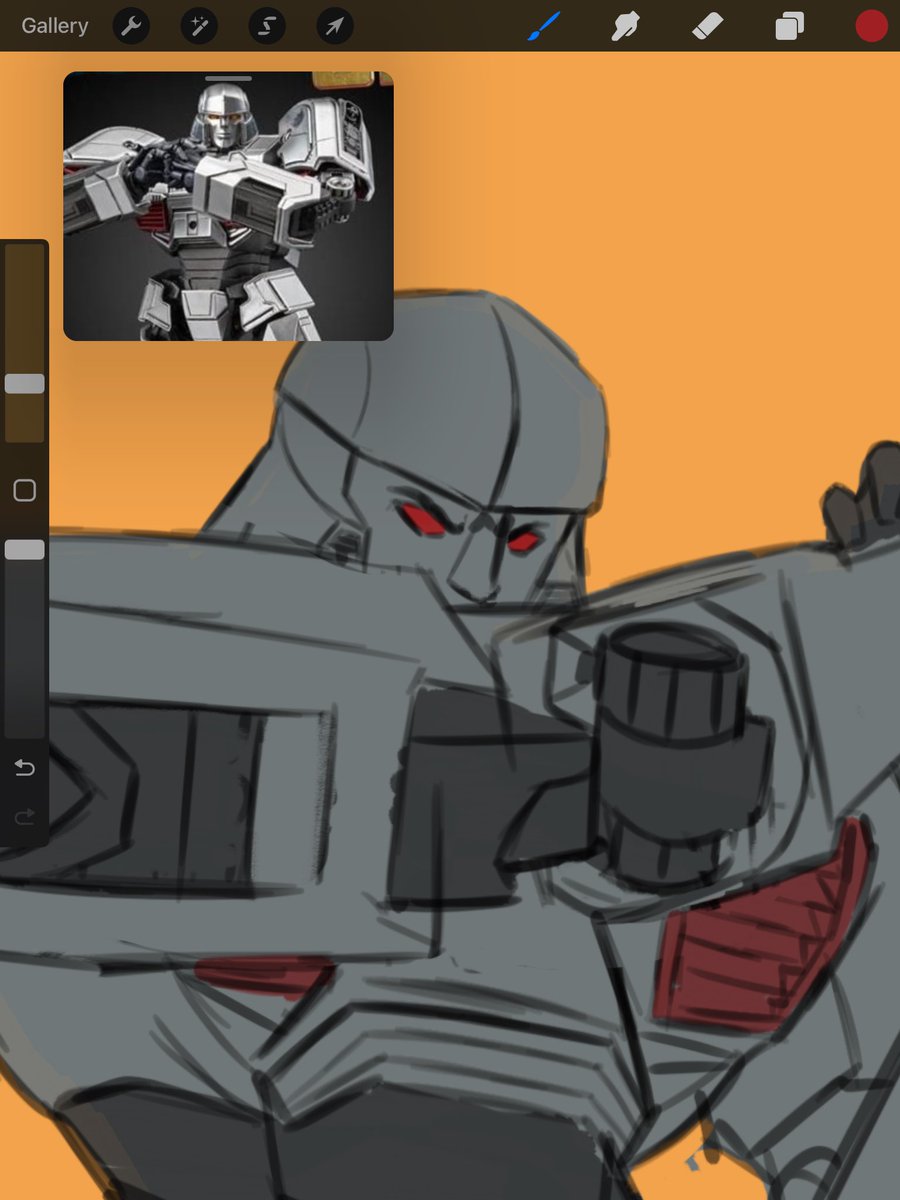Image resolution: width=900 pixels, height=1200 pixels.
Task: Undo the last stroke
Action: pyautogui.click(x=25, y=768)
